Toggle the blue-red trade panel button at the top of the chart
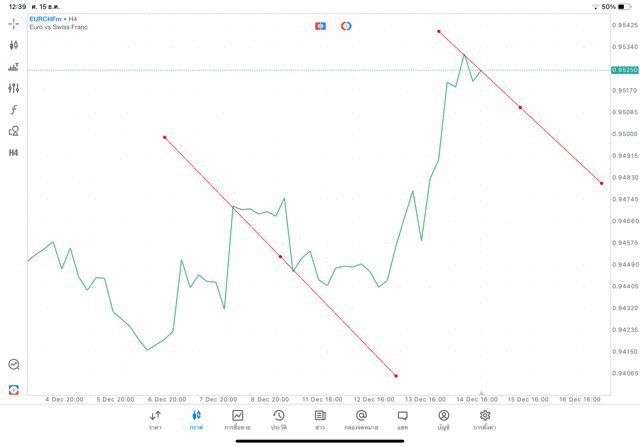 tap(320, 26)
